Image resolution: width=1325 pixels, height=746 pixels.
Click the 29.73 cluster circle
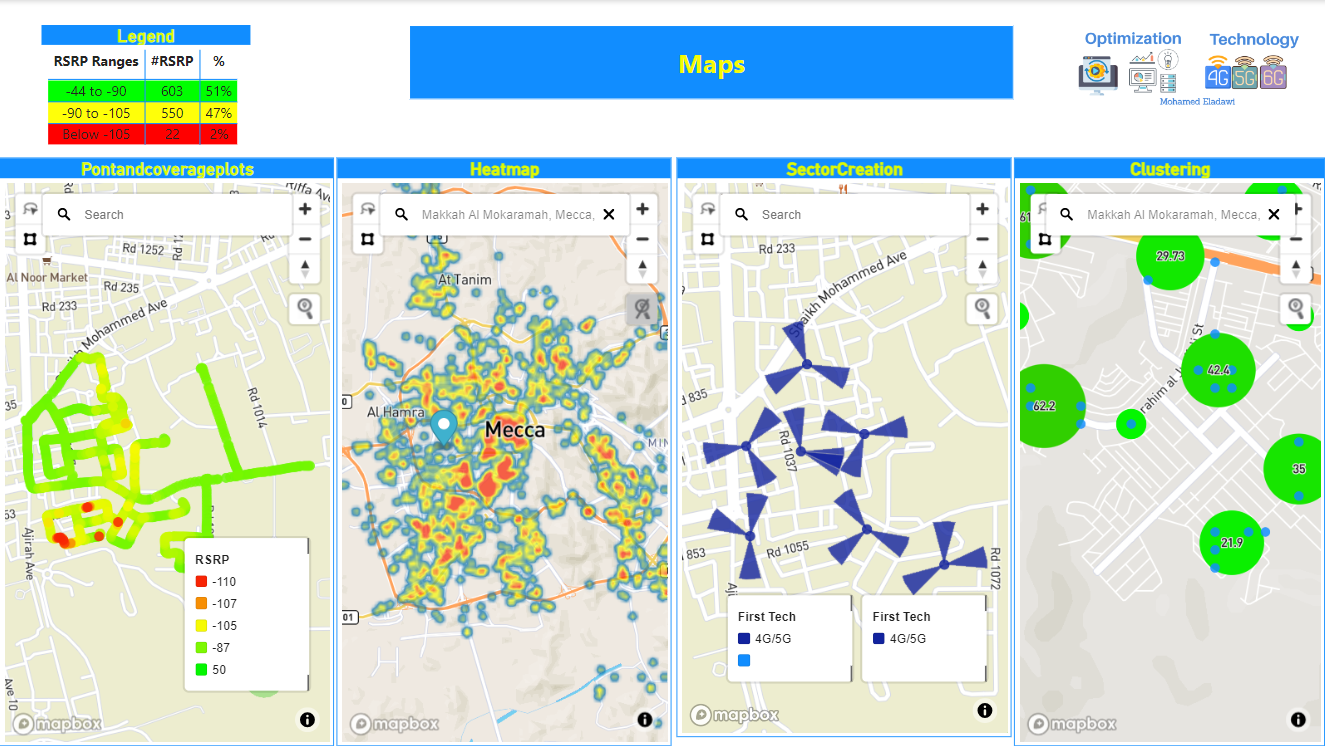click(x=1170, y=256)
